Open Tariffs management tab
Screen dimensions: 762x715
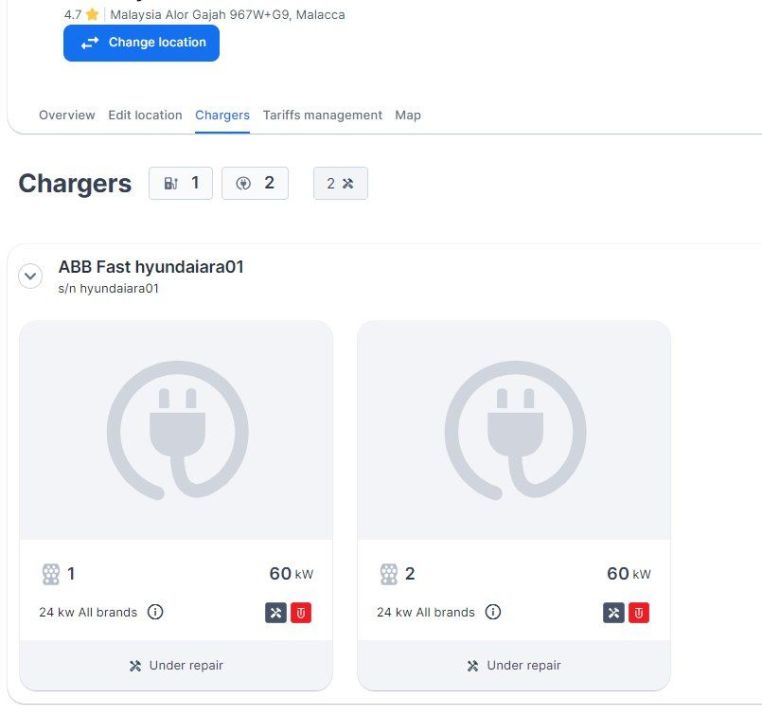point(322,115)
